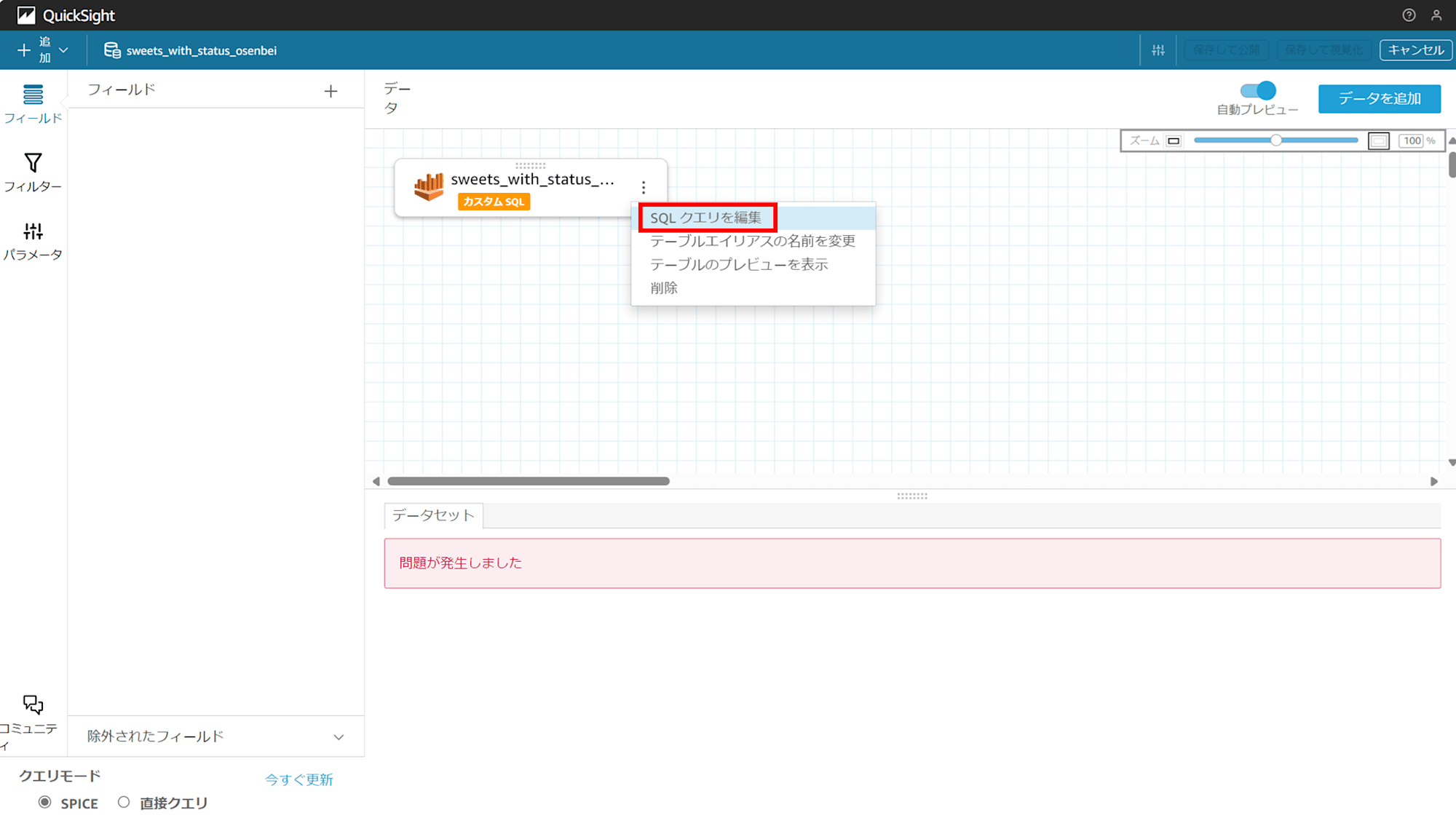Open the help icon in top bar
1456x834 pixels.
1409,15
